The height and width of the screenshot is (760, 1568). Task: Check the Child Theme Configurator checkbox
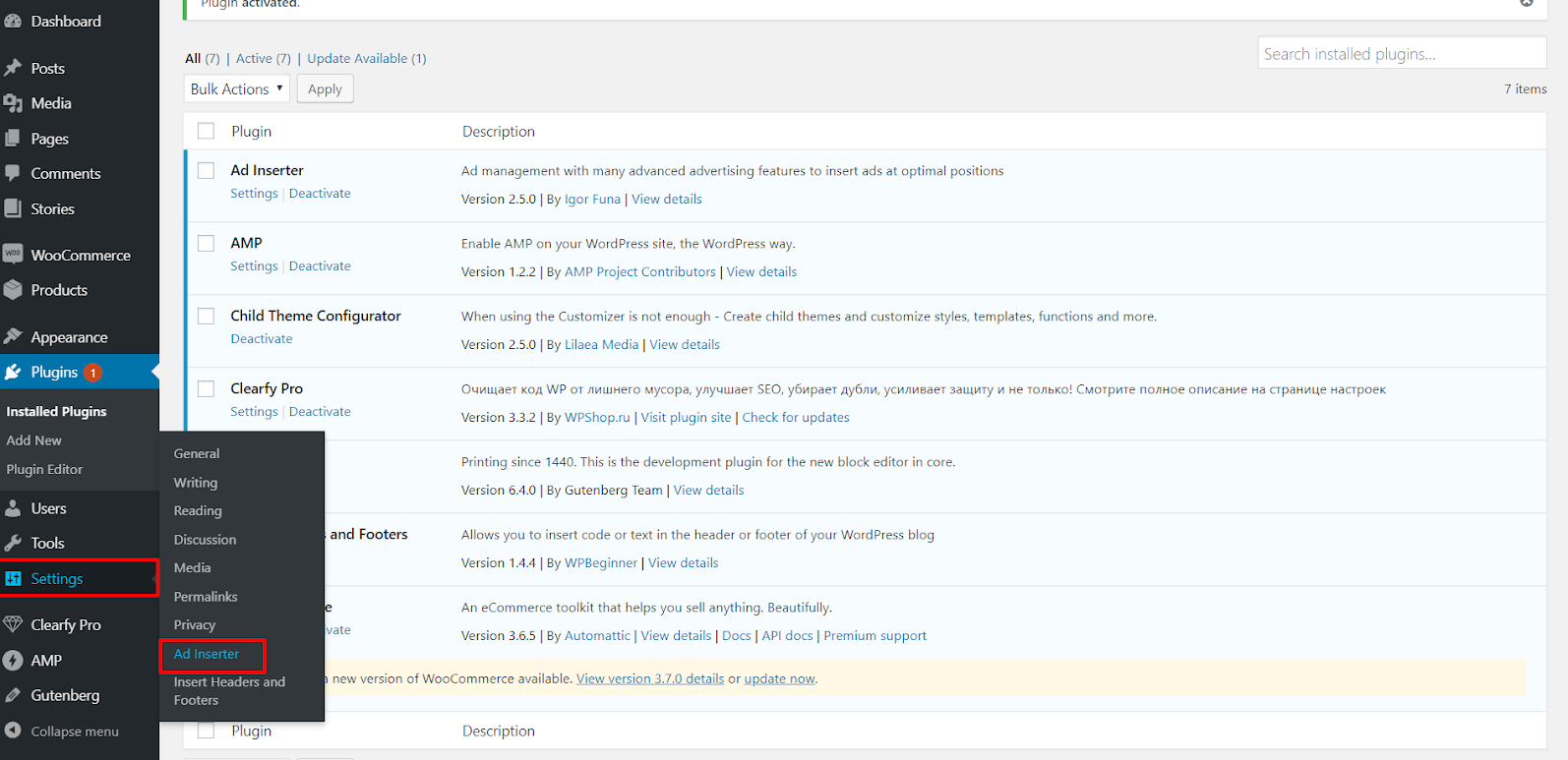206,316
